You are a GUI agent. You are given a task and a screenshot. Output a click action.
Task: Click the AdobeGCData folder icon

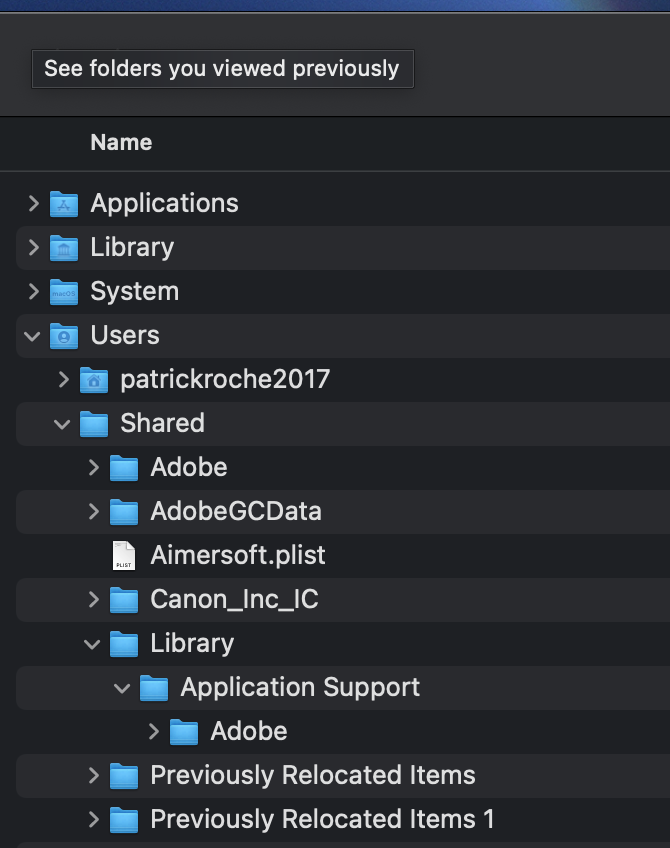click(x=124, y=512)
